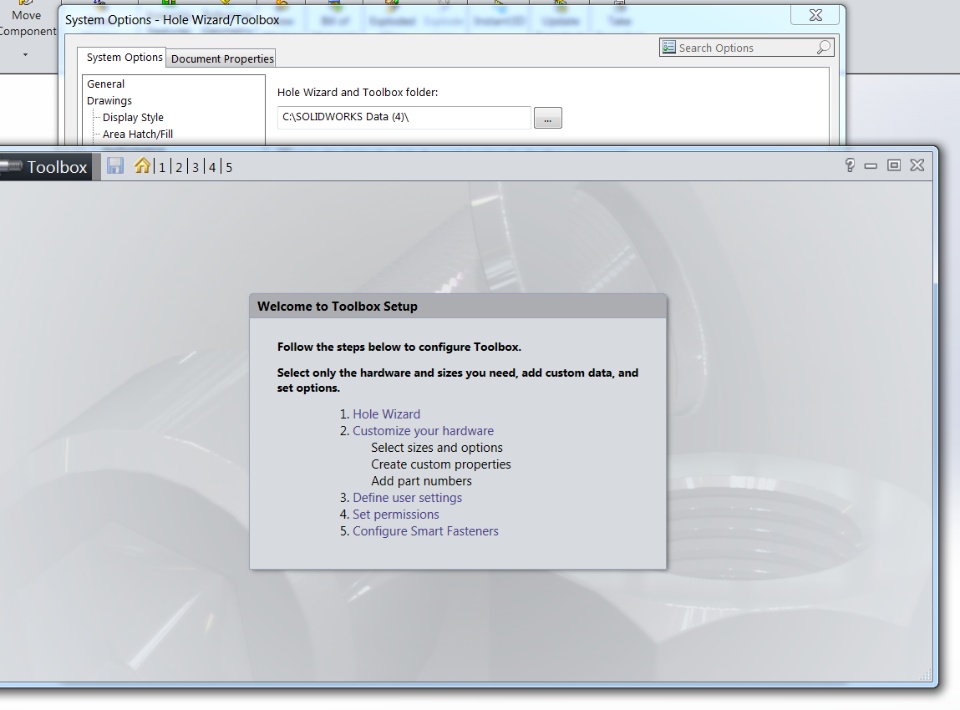Select Drawings in the options tree
Screen dimensions: 960x710
click(x=109, y=100)
